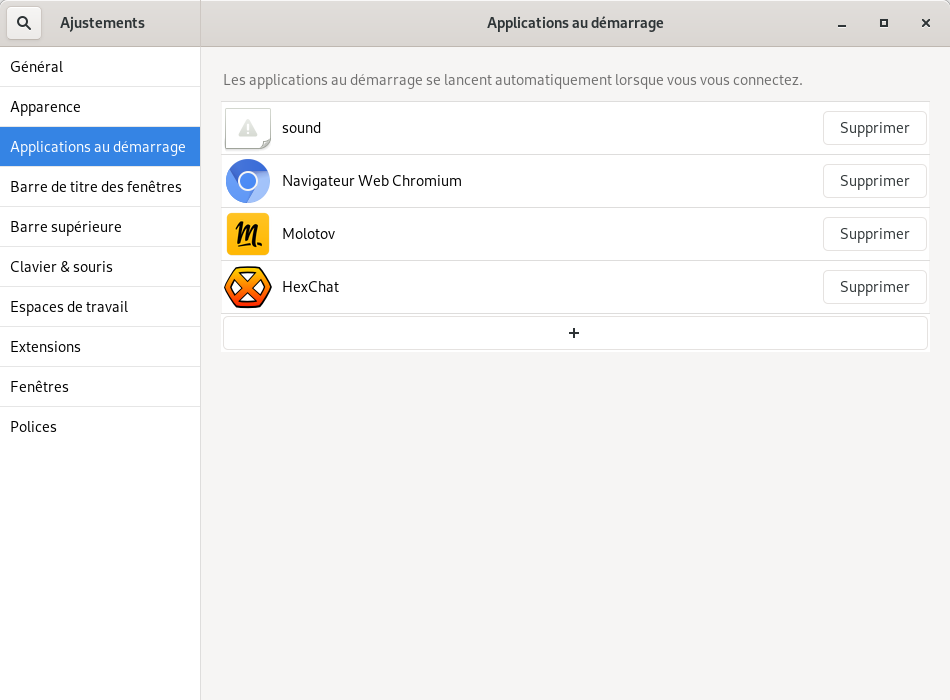Go to Barre supérieure settings
Screen dimensions: 950x700
click(100, 227)
